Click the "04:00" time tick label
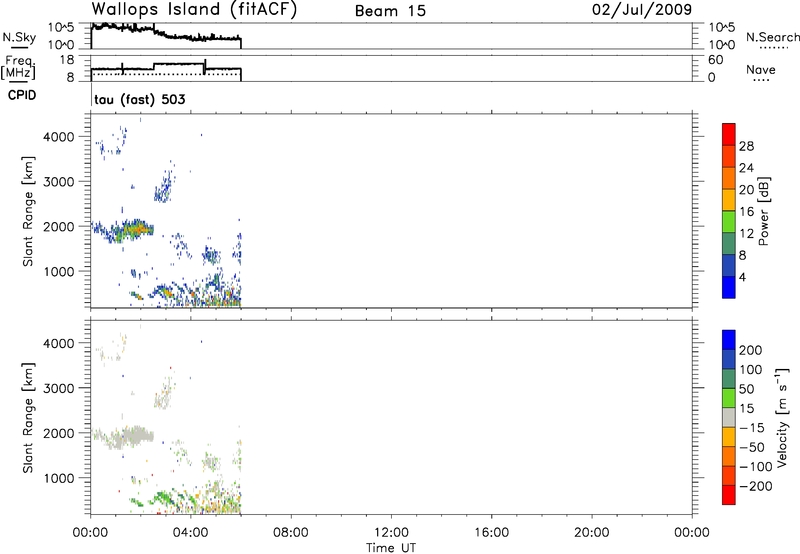Image resolution: width=800 pixels, height=554 pixels. coord(190,533)
